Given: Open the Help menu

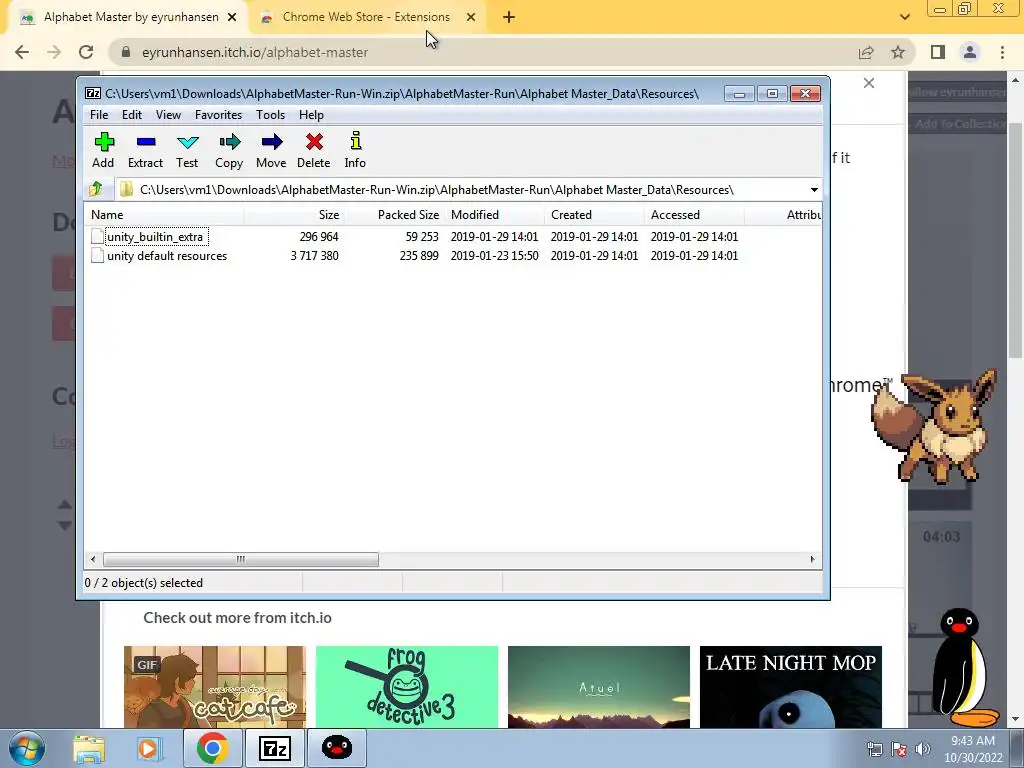Looking at the screenshot, I should point(311,115).
